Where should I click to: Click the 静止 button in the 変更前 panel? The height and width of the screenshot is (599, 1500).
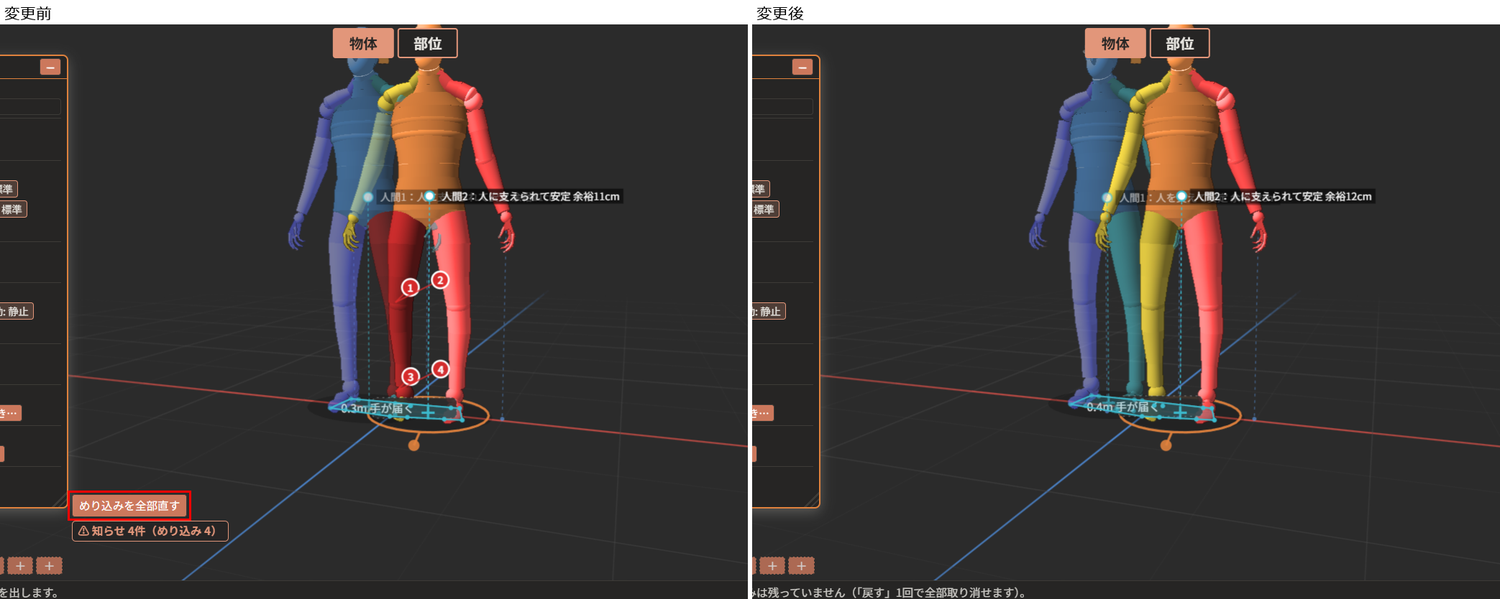coord(17,311)
